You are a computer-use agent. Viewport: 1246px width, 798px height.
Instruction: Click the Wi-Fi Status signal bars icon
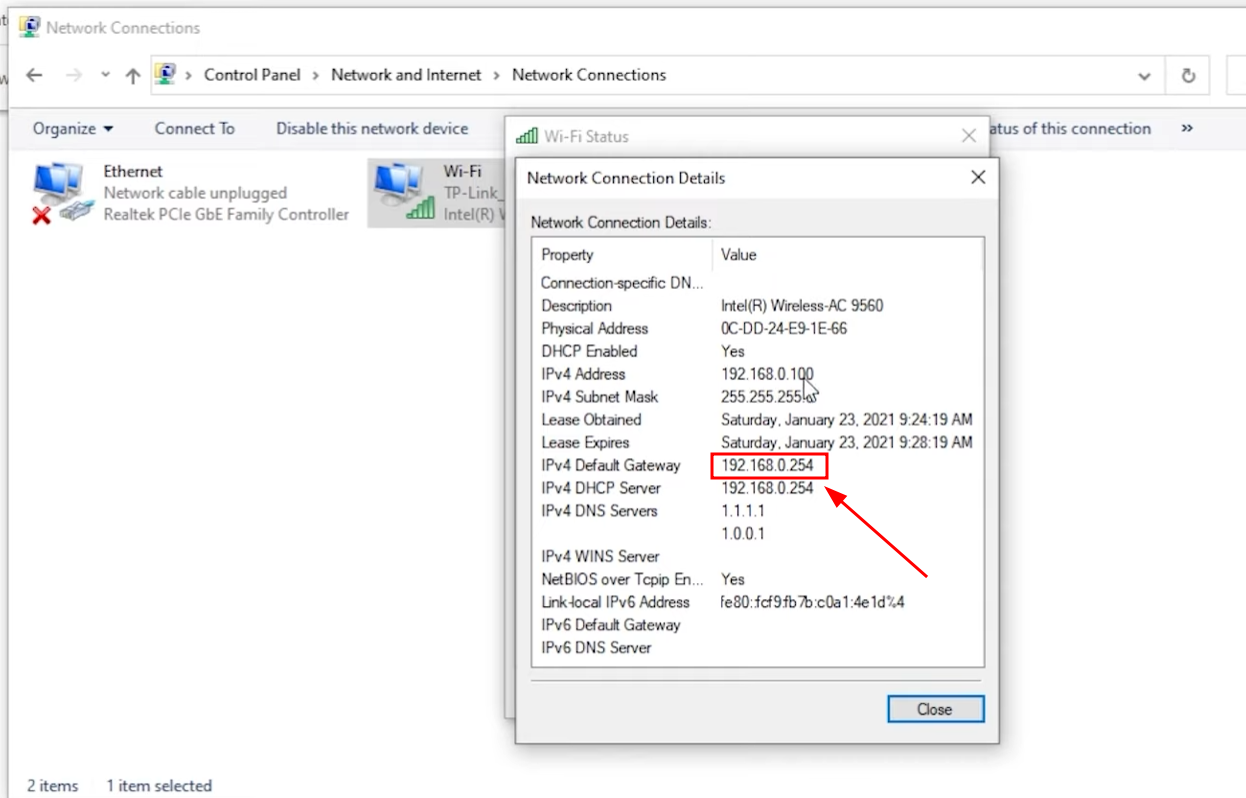coord(527,136)
